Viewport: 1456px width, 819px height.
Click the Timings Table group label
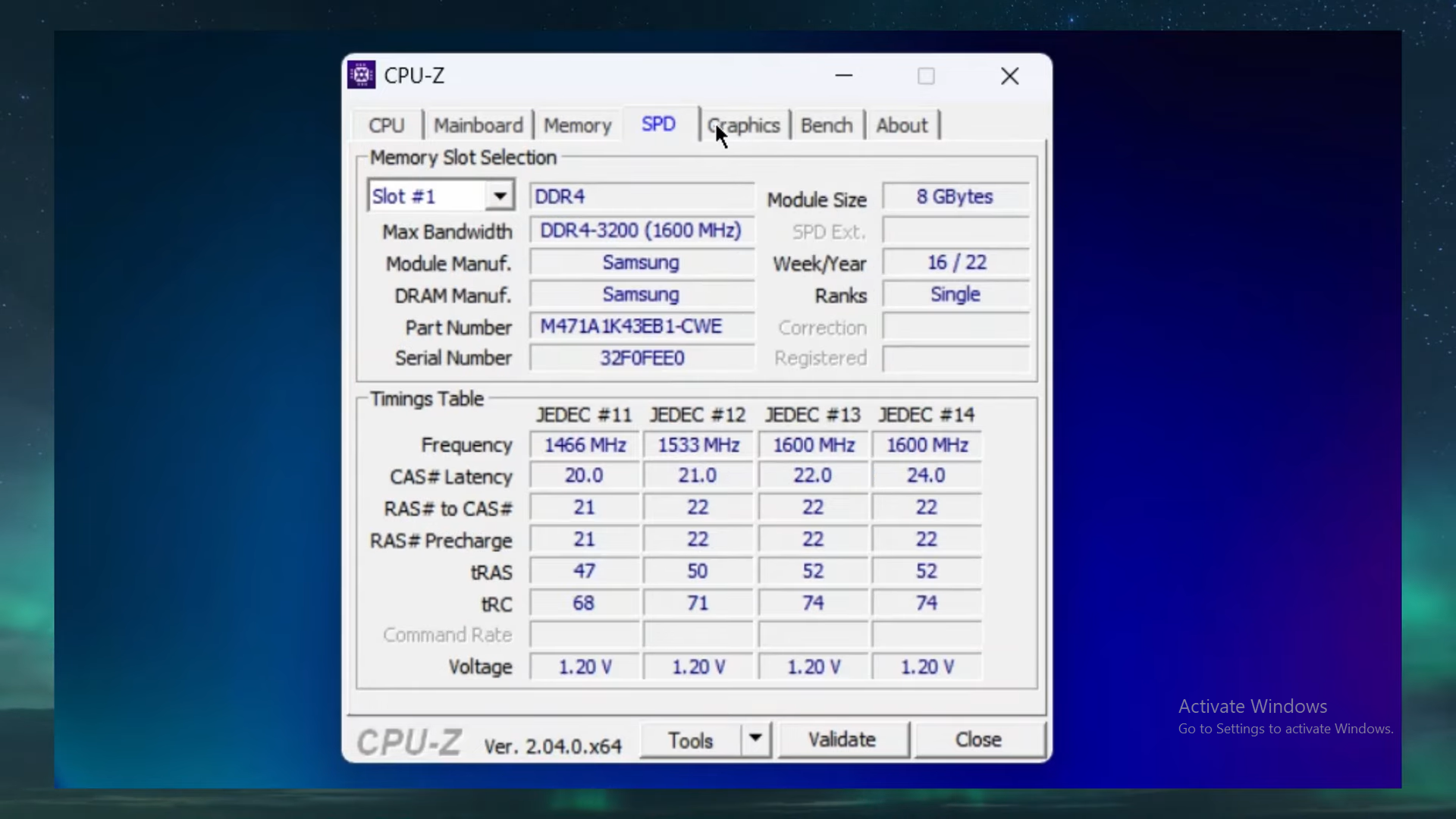[x=427, y=399]
